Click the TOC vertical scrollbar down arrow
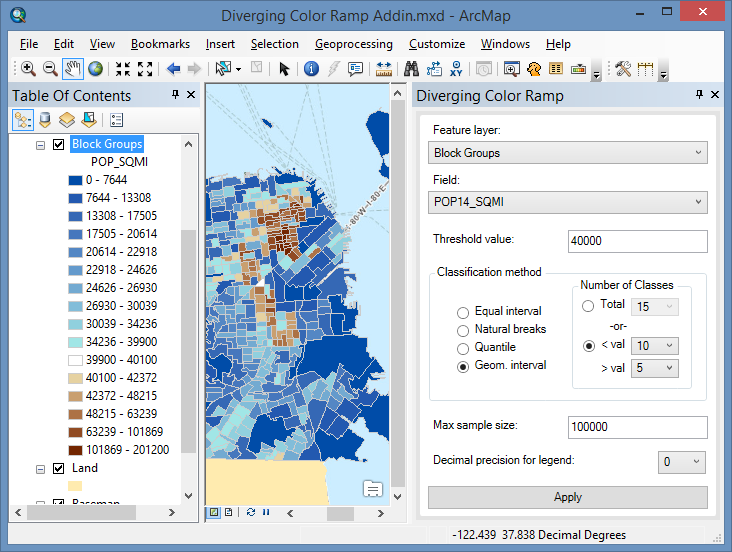This screenshot has width=732, height=552. coord(189,496)
